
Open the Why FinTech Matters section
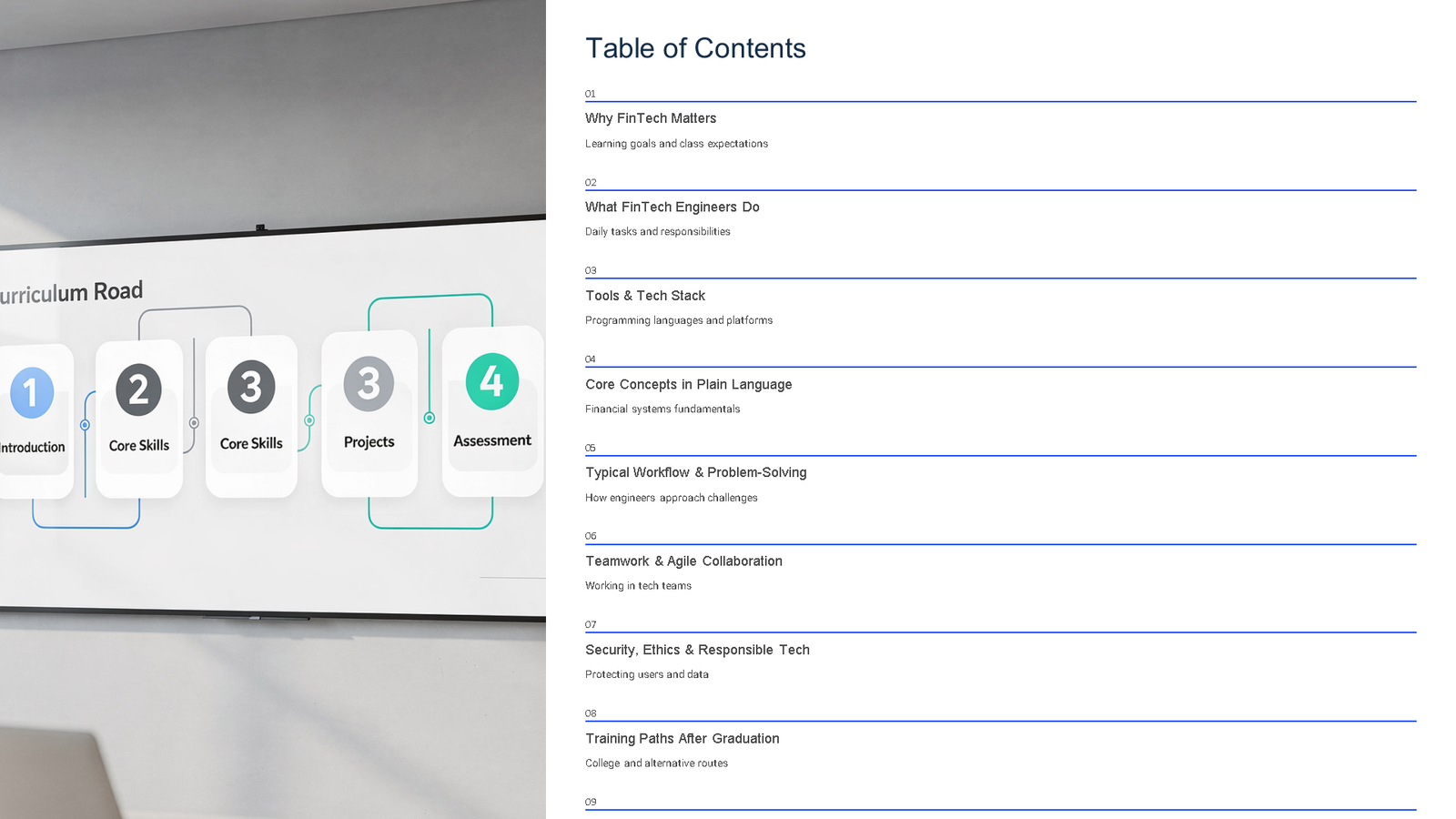pyautogui.click(x=650, y=118)
